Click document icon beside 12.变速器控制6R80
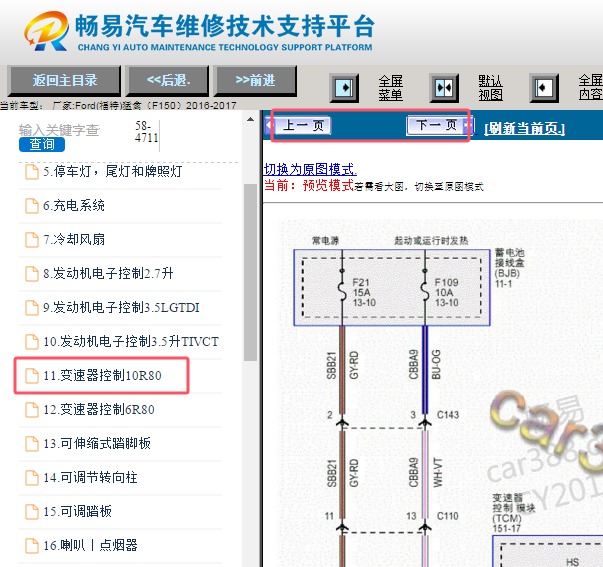 [x=32, y=410]
